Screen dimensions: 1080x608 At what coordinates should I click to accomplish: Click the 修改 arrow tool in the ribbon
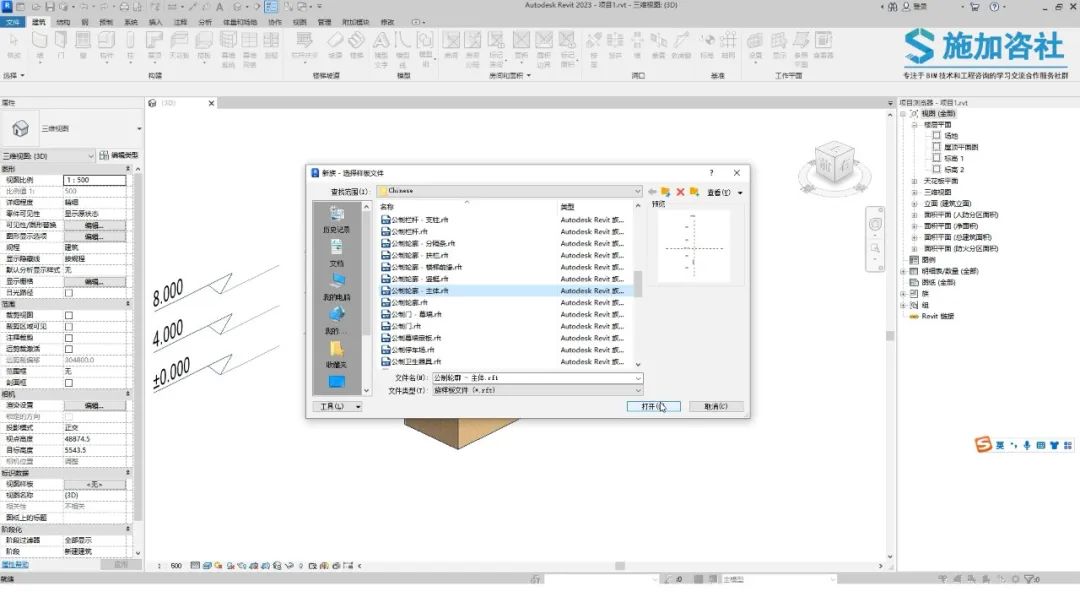pos(13,43)
